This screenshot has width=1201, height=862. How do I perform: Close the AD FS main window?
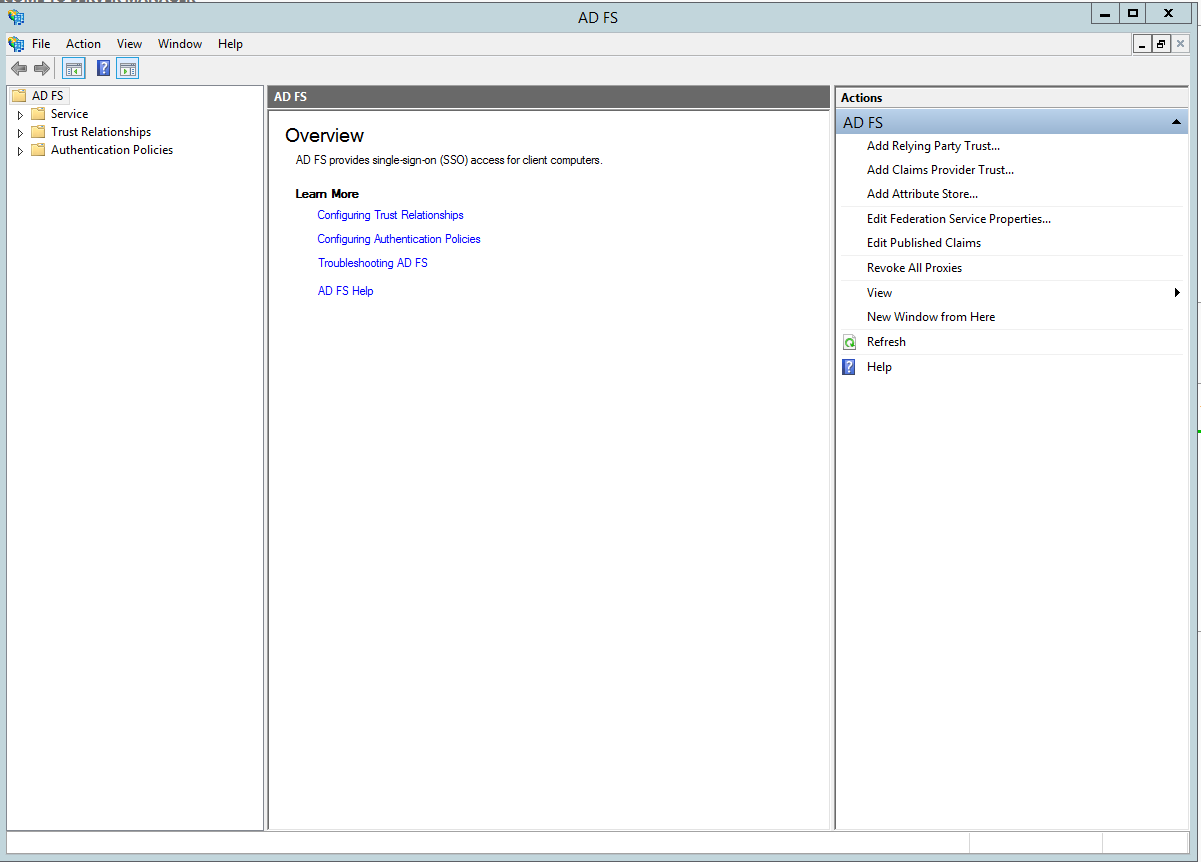click(x=1168, y=14)
